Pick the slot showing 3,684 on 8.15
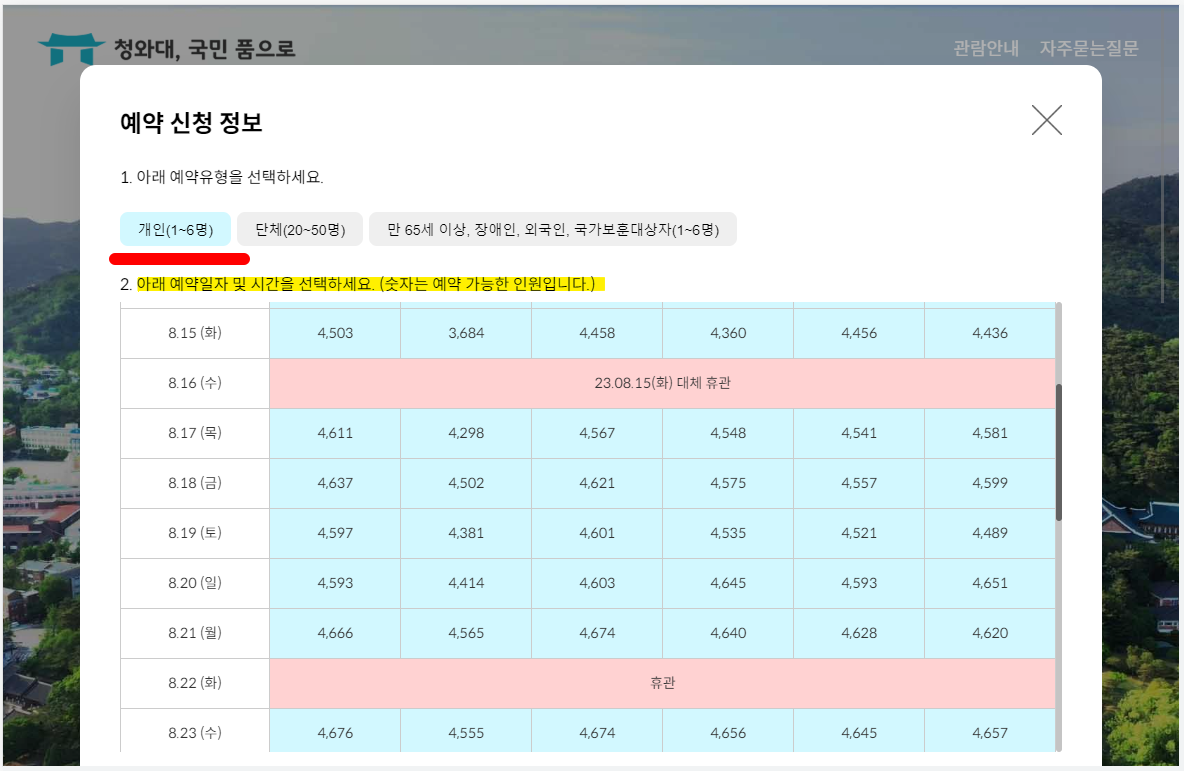The image size is (1184, 771). pyautogui.click(x=465, y=332)
